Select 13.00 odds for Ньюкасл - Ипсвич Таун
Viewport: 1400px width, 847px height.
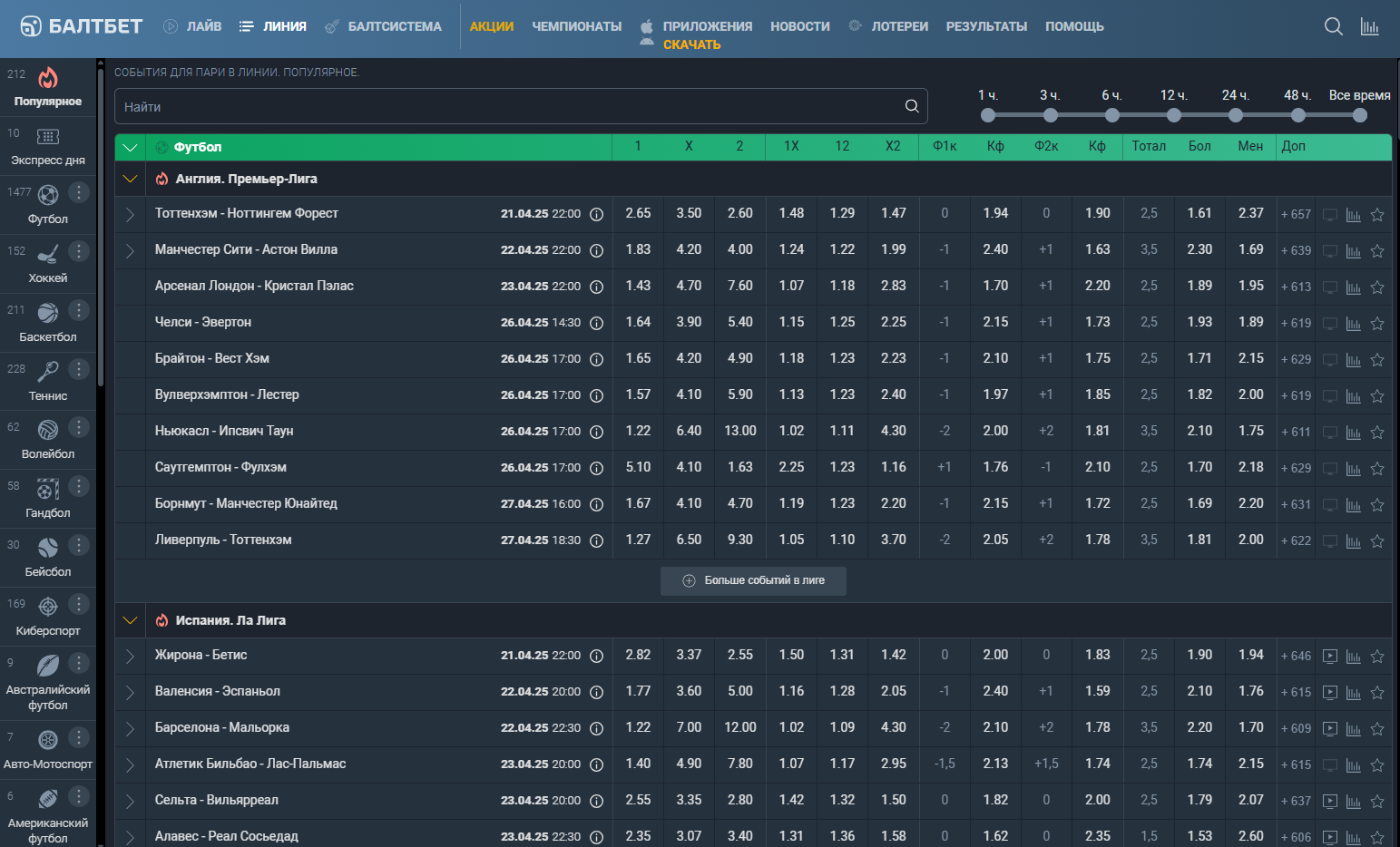(739, 431)
